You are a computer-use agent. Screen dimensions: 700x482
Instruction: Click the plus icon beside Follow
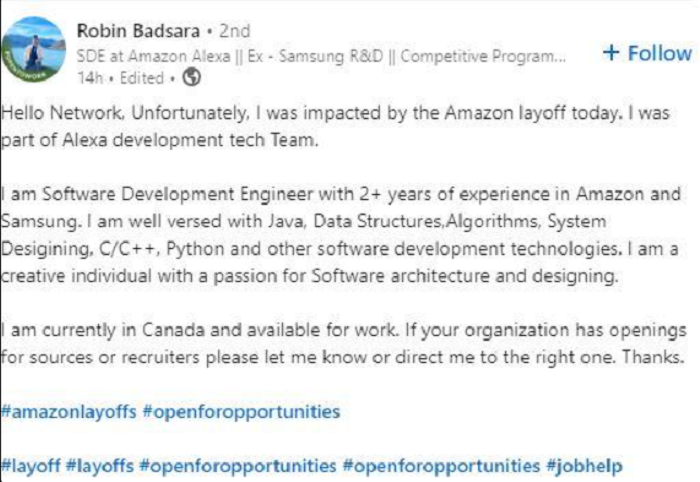pos(611,52)
